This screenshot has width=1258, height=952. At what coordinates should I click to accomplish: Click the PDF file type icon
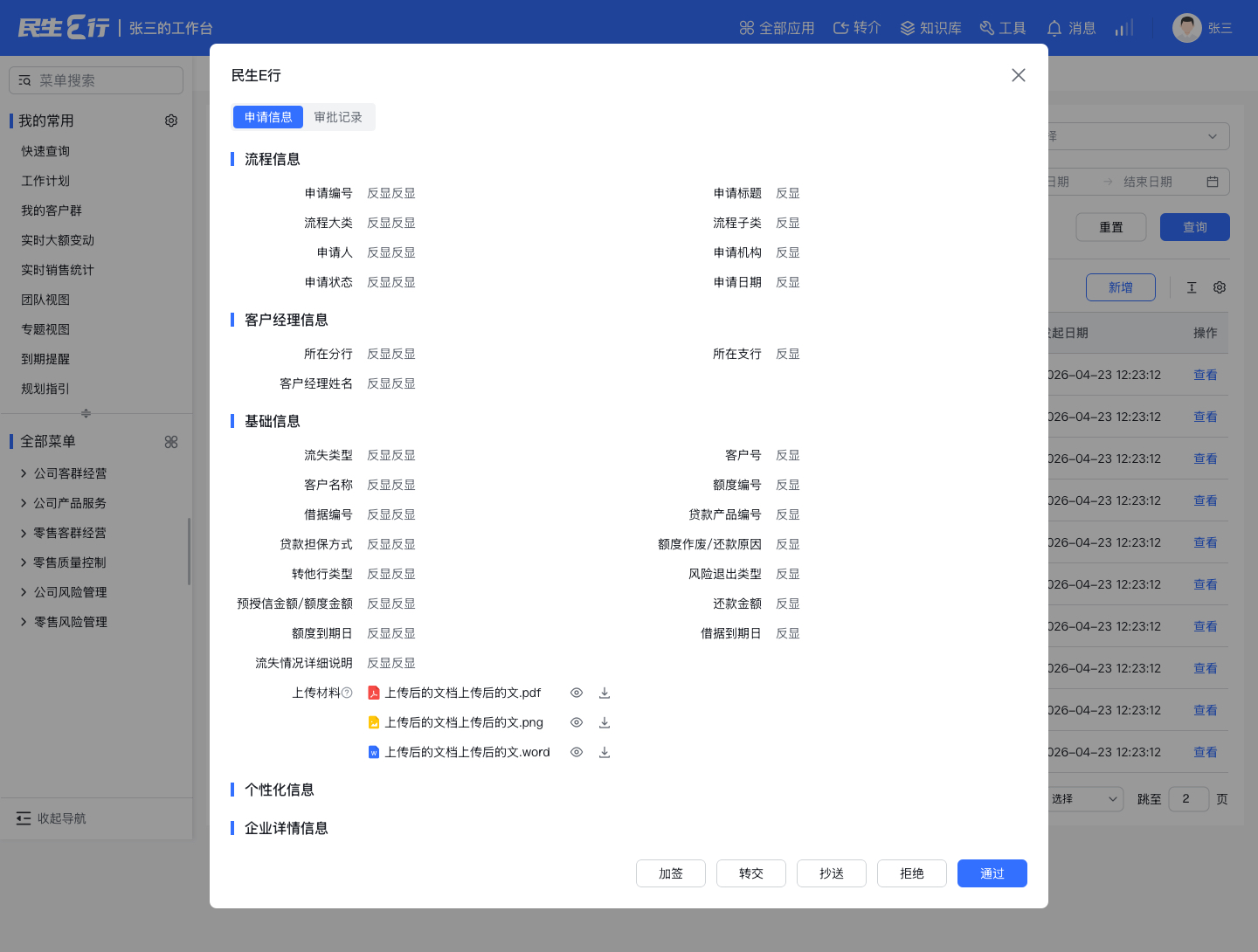[x=374, y=693]
